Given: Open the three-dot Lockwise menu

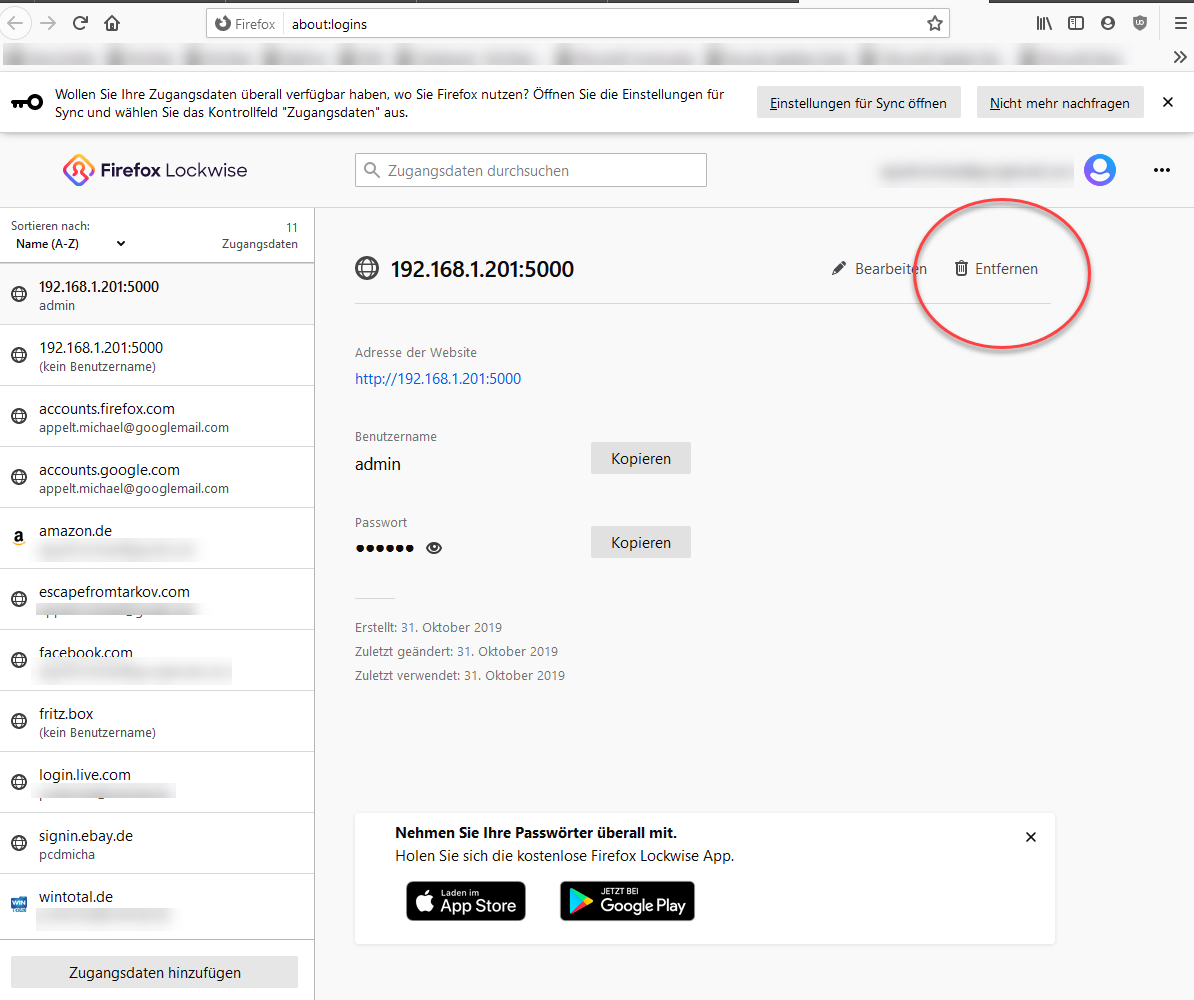Looking at the screenshot, I should click(x=1161, y=170).
